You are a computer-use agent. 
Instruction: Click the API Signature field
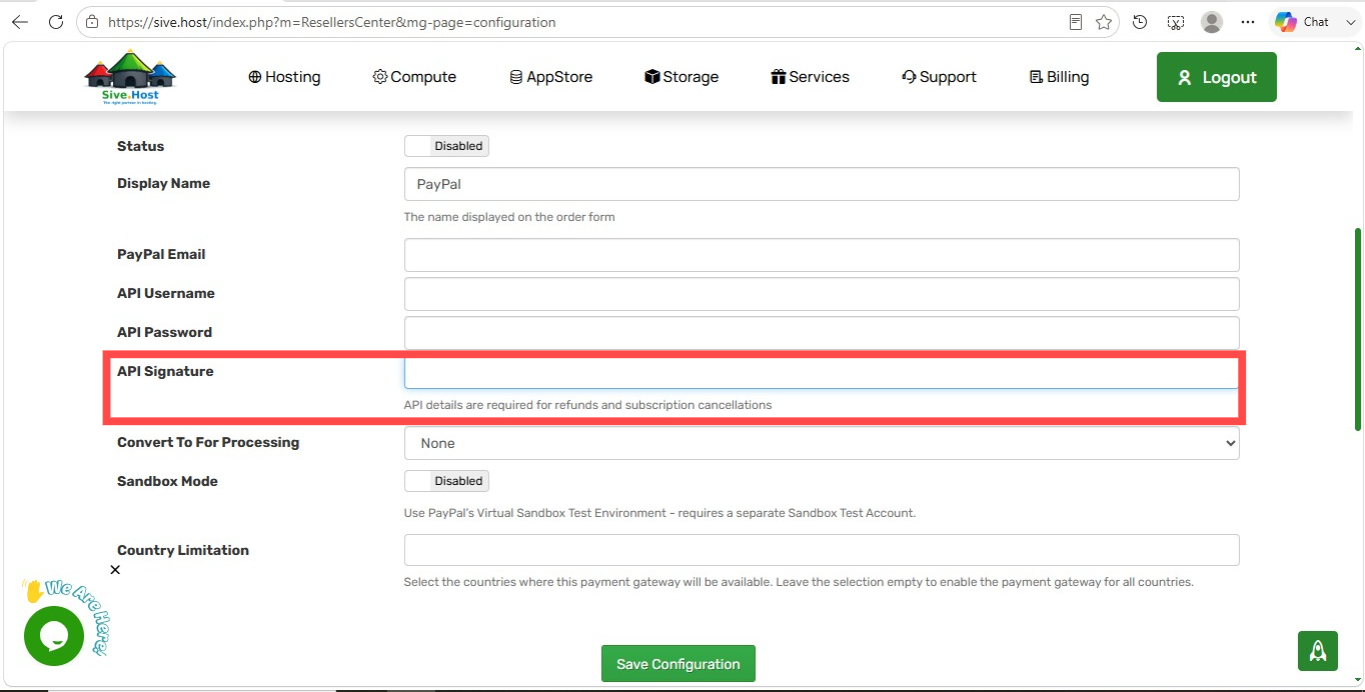[x=821, y=372]
